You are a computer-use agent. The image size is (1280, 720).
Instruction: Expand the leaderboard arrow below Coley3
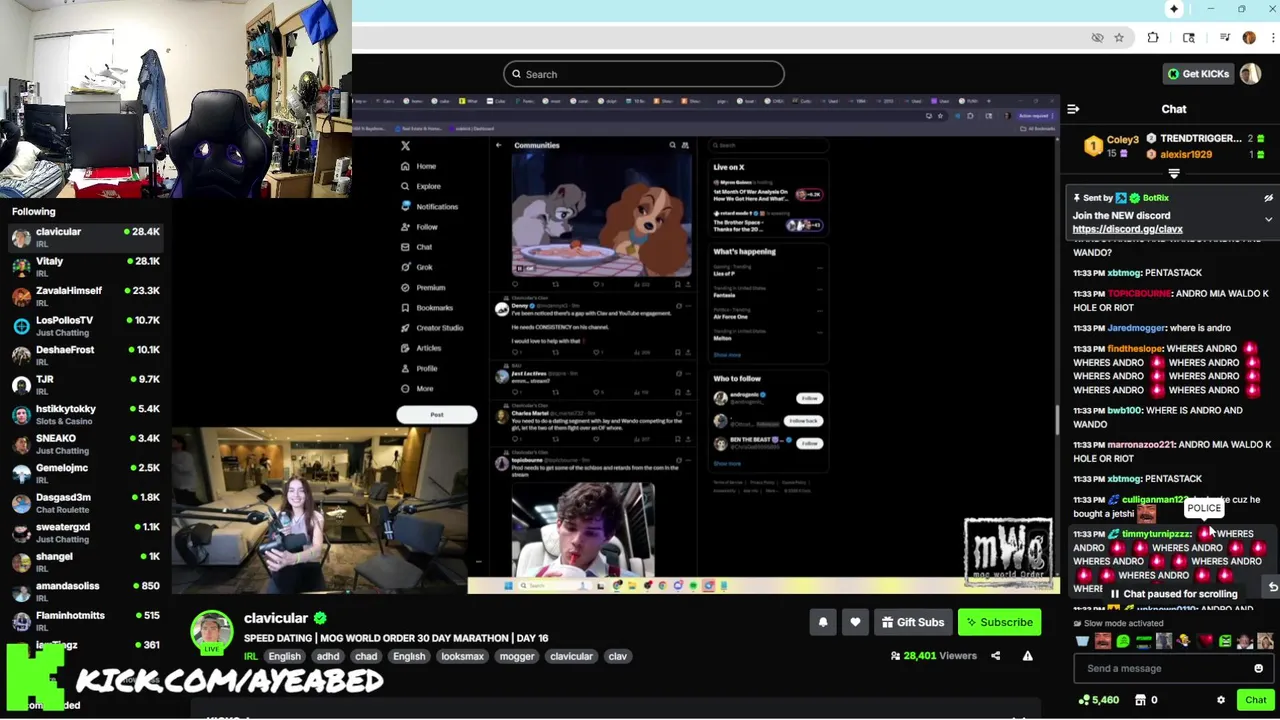click(1174, 174)
